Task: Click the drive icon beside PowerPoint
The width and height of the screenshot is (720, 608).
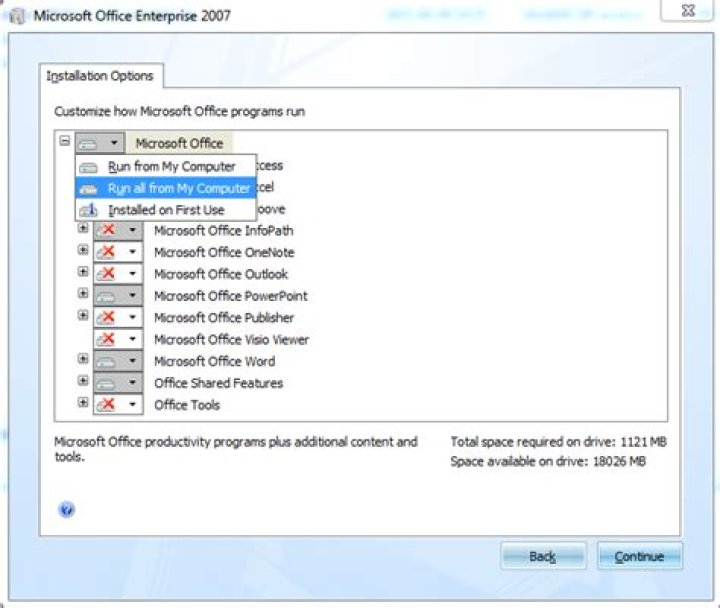Action: [x=107, y=296]
